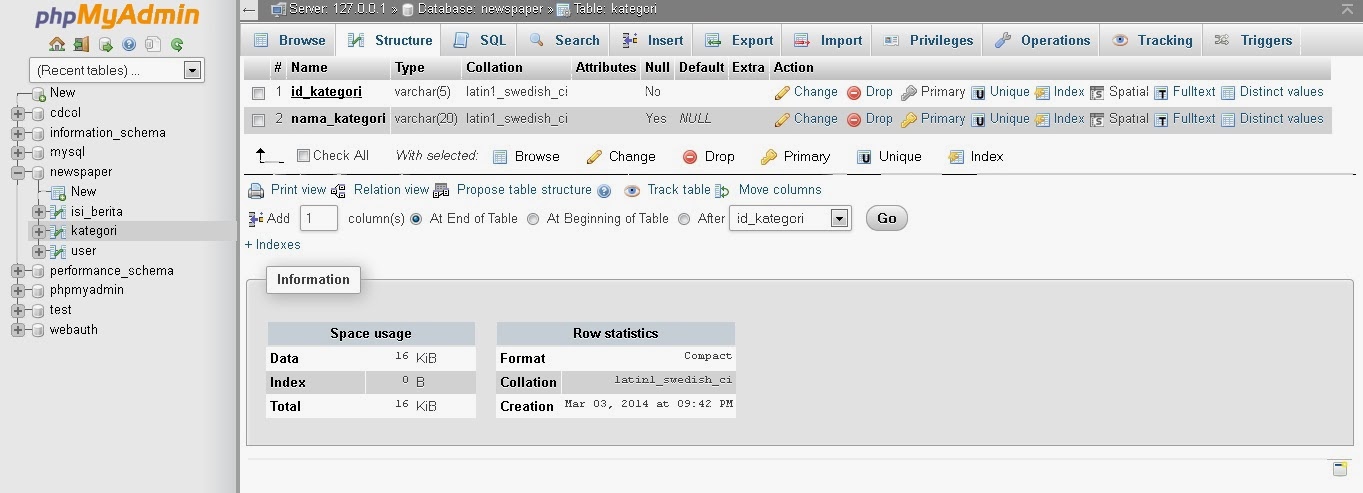Click the Index icon for id_kategori row

1042,92
